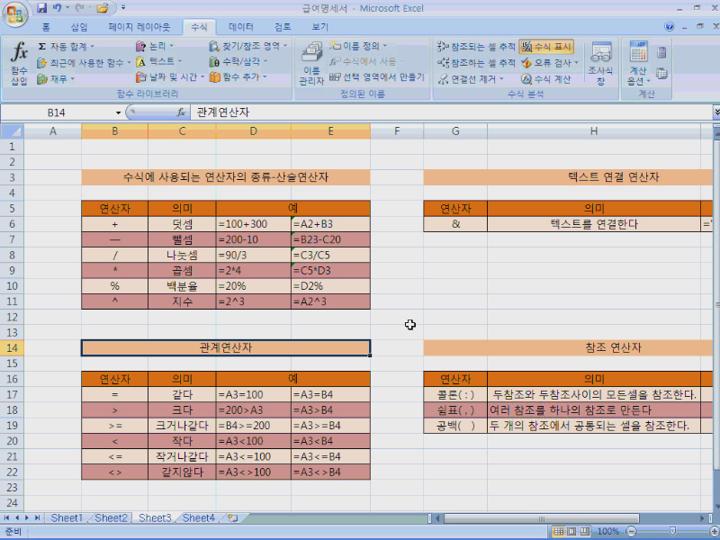The image size is (720, 540).
Task: Open the 함수 추가 menu
Action: [238, 77]
